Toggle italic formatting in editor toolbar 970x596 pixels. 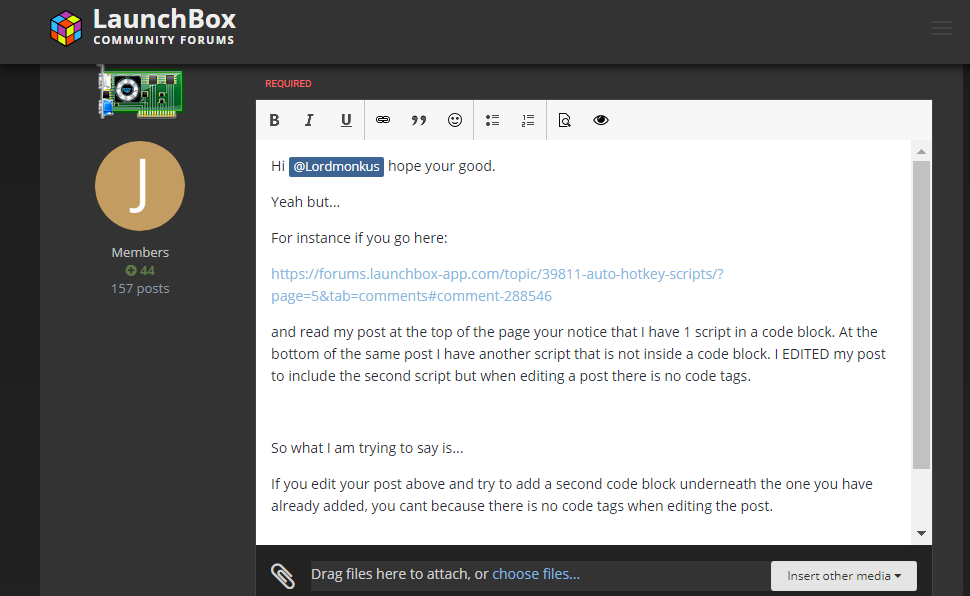tap(309, 120)
